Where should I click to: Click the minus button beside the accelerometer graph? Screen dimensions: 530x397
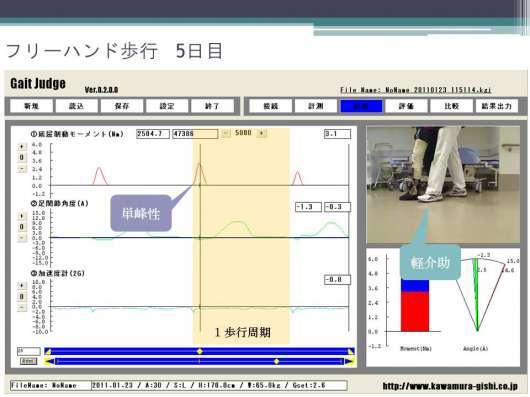coord(22,307)
